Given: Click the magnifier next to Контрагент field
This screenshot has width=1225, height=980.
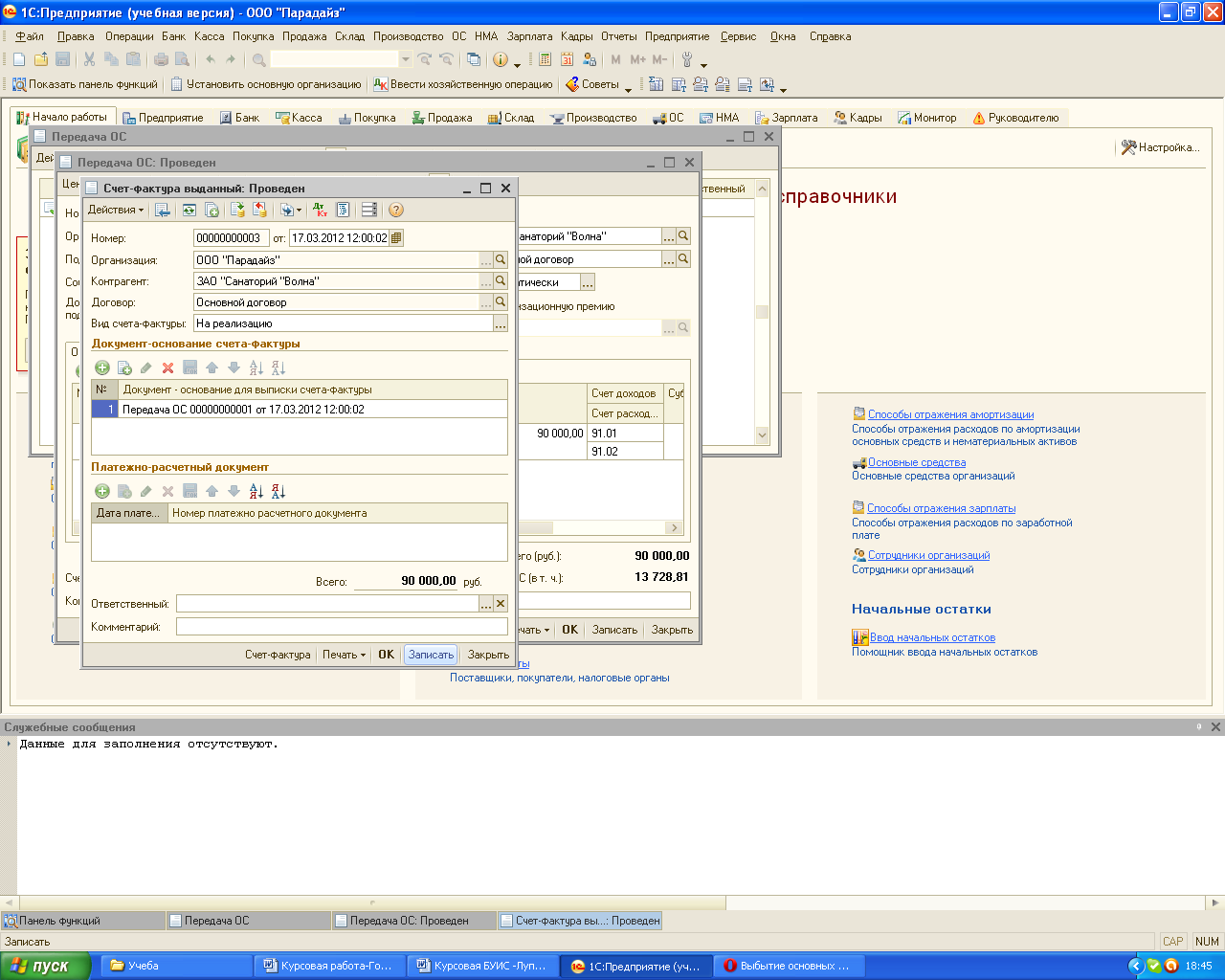Looking at the screenshot, I should (x=500, y=281).
